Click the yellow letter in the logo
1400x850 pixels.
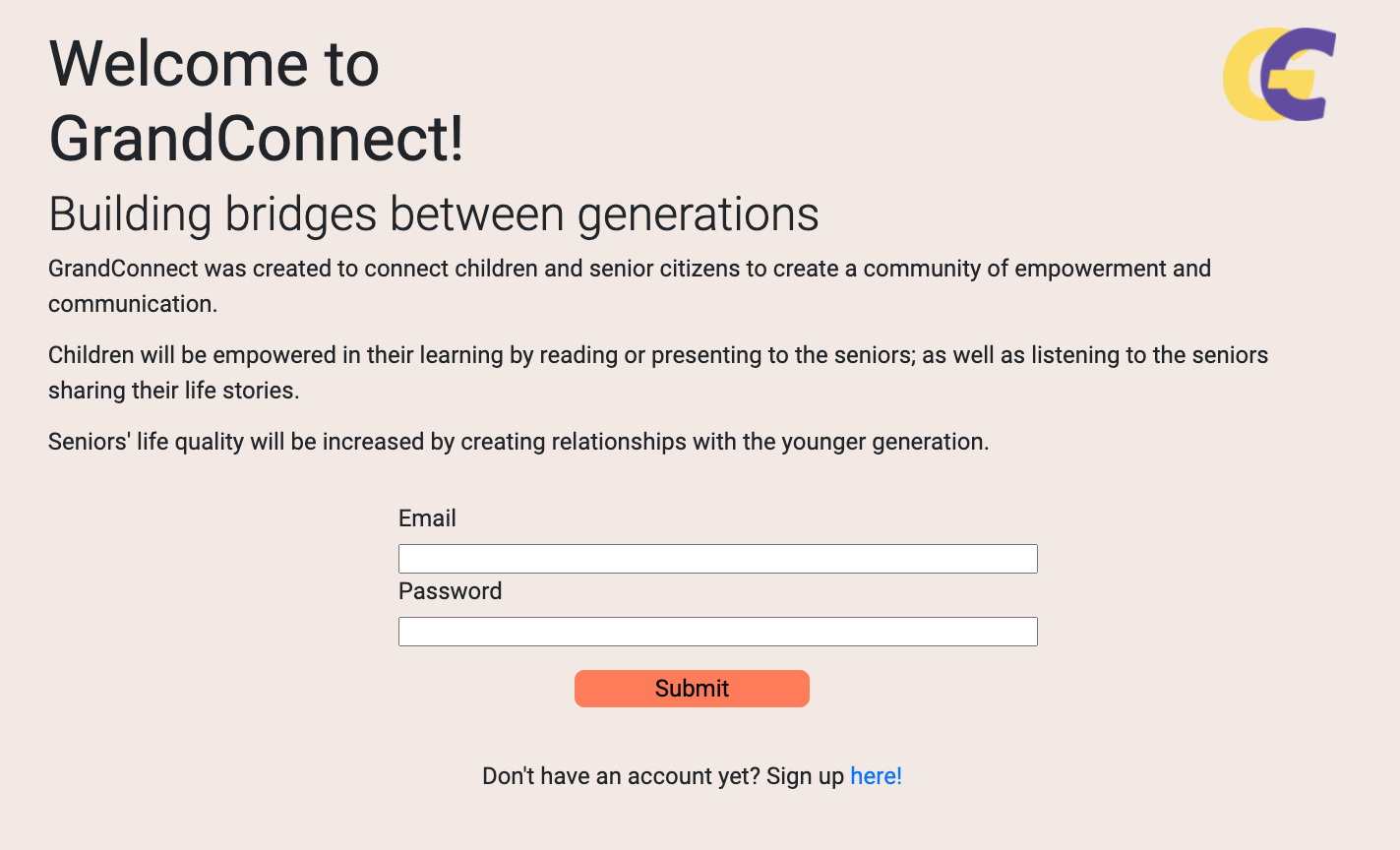coord(1239,77)
